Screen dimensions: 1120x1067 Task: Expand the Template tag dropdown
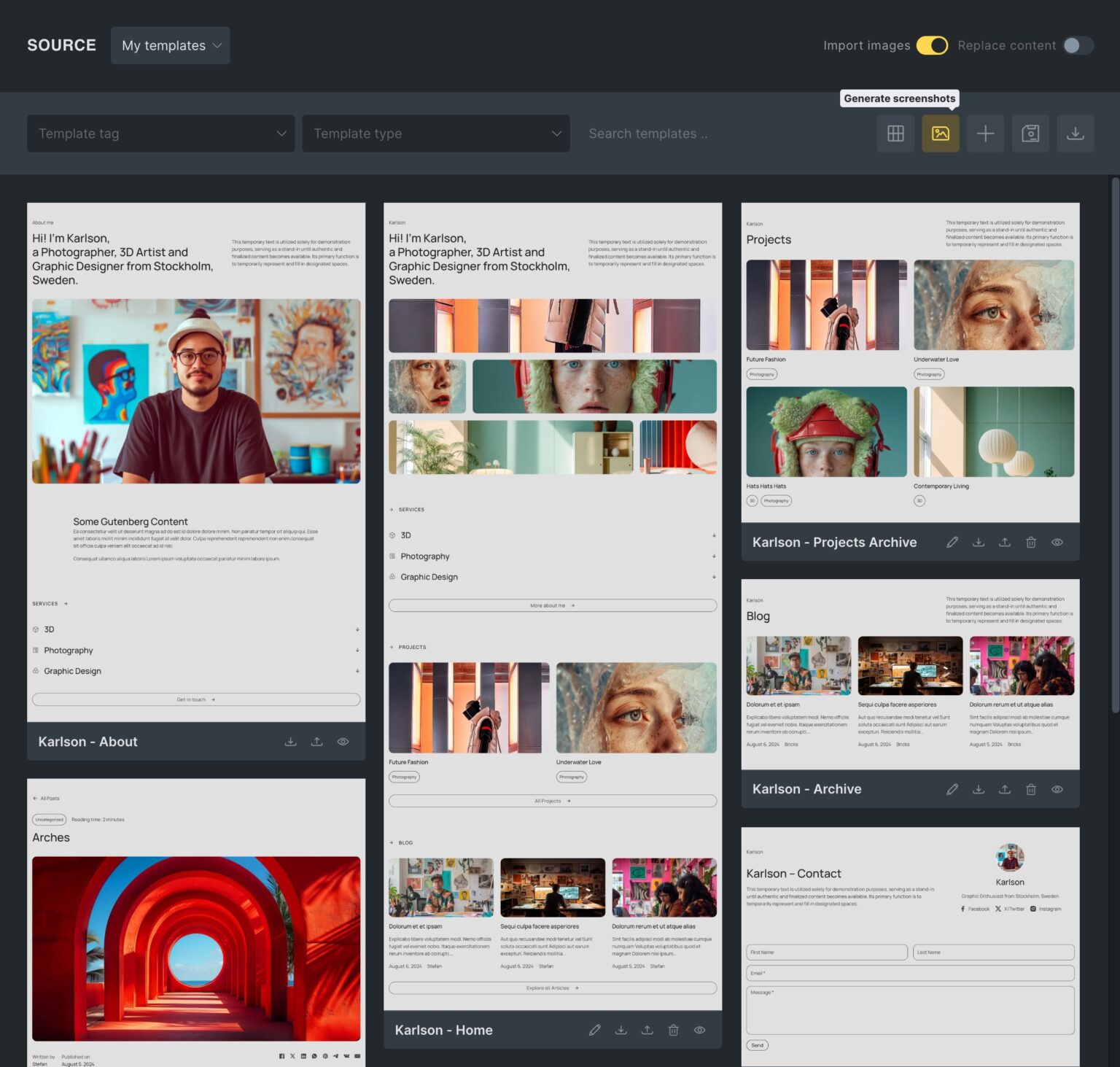160,133
